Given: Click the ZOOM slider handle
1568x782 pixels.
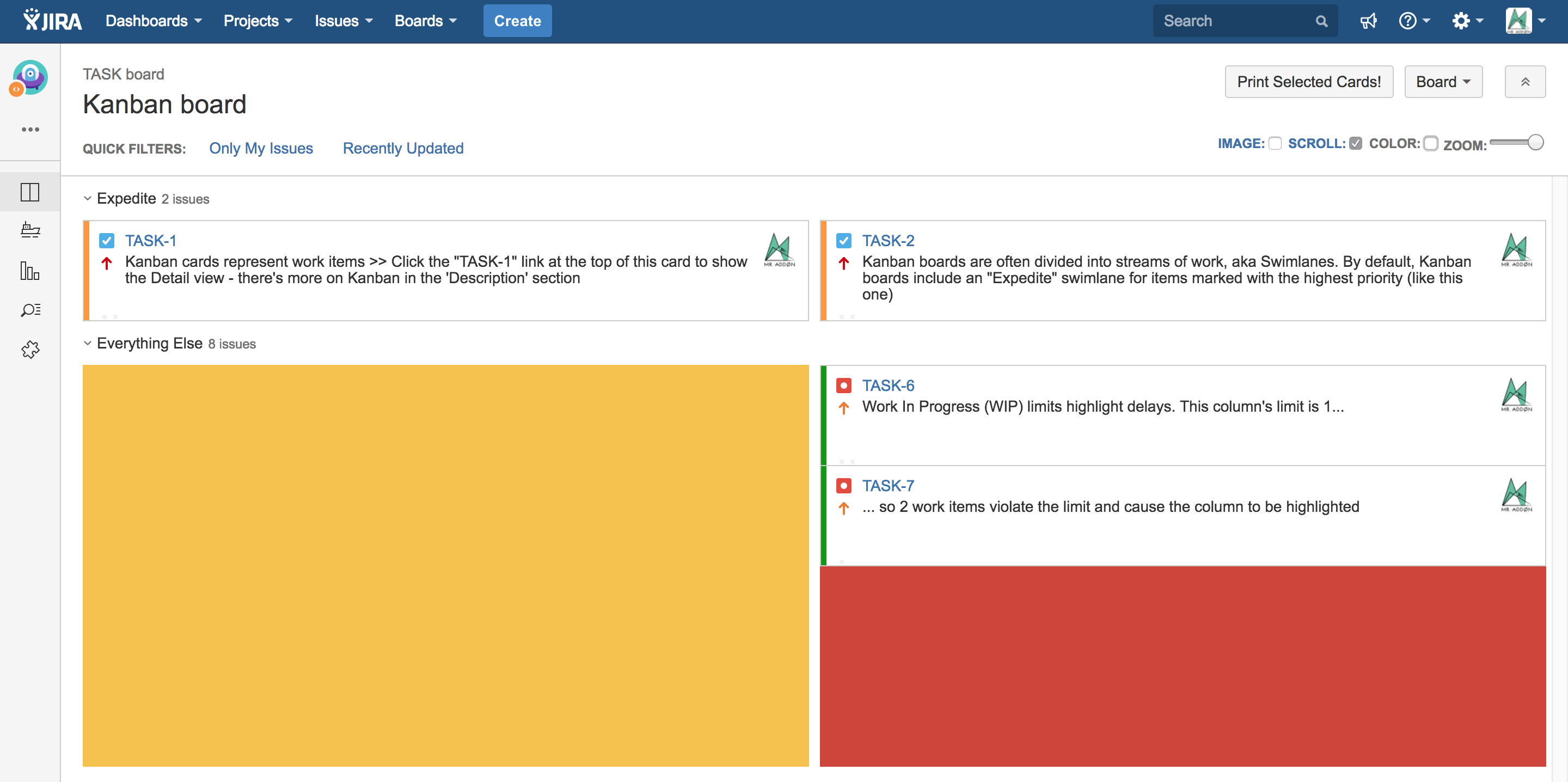Looking at the screenshot, I should [1535, 143].
